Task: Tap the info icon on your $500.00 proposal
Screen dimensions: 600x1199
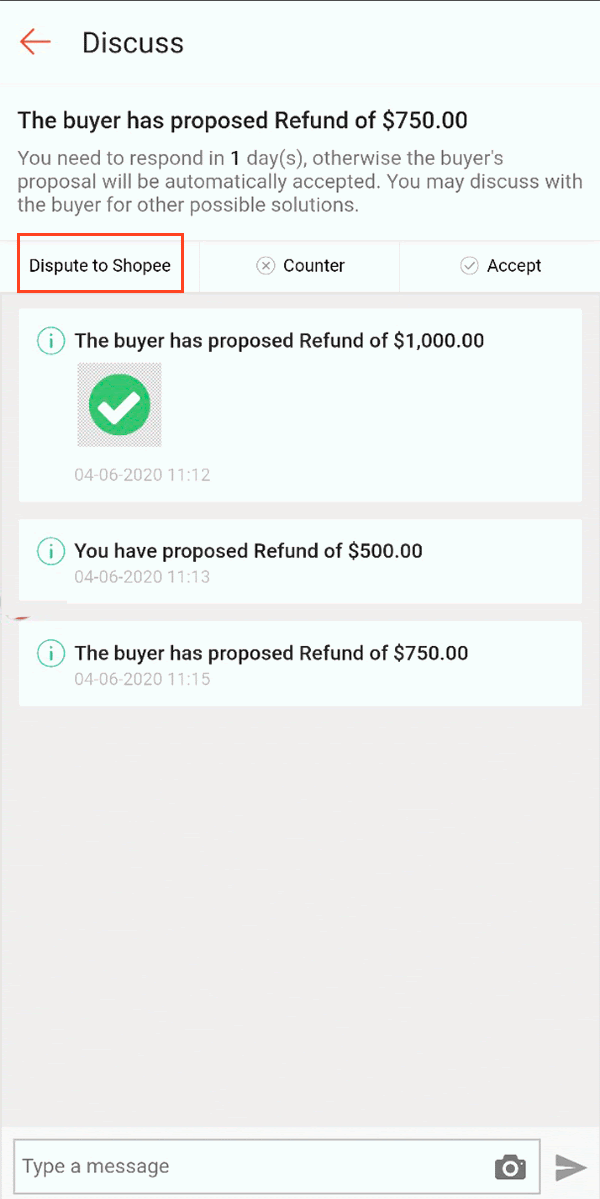Action: tap(51, 551)
